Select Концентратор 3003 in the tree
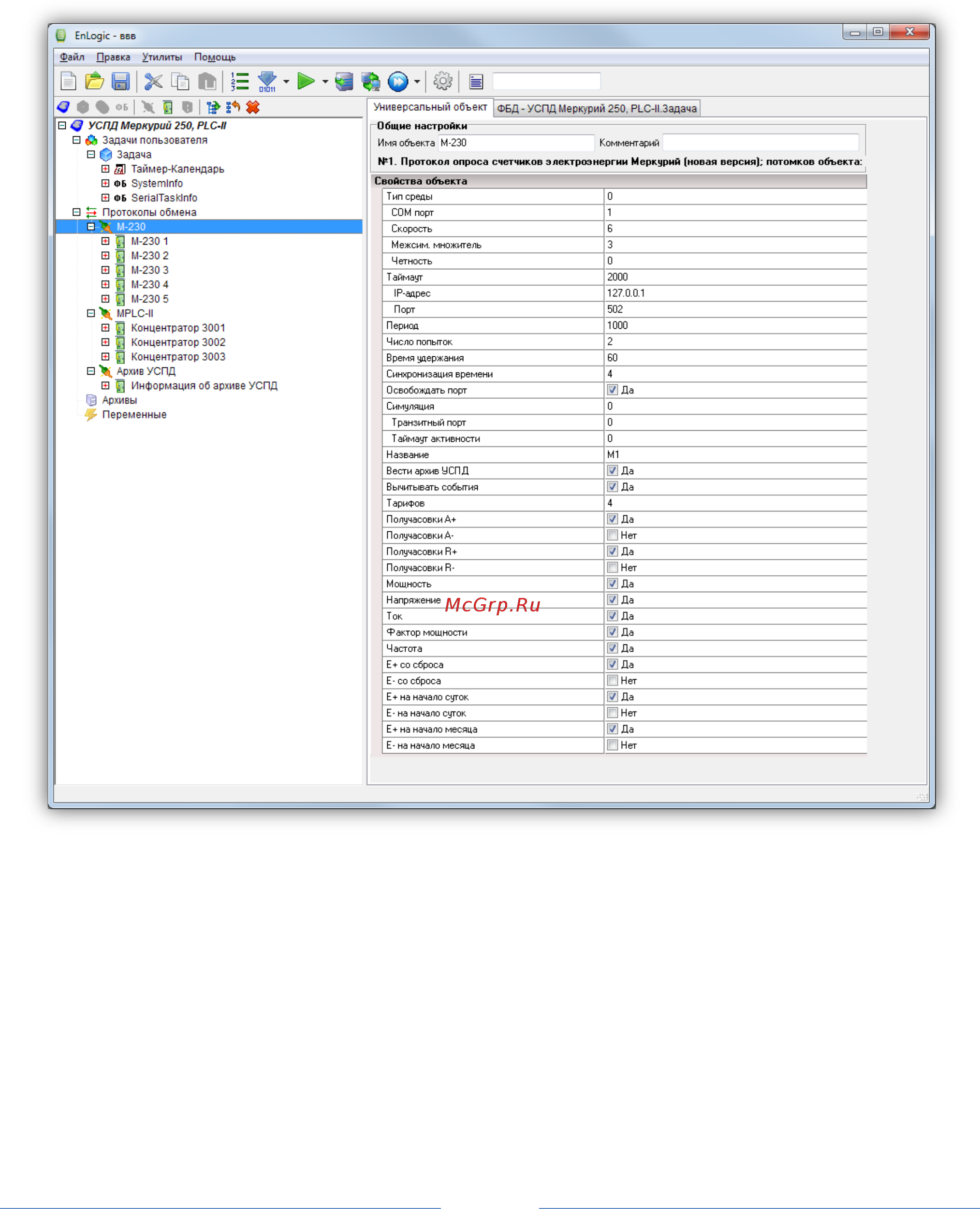Viewport: 980px width, 1209px height. [178, 357]
